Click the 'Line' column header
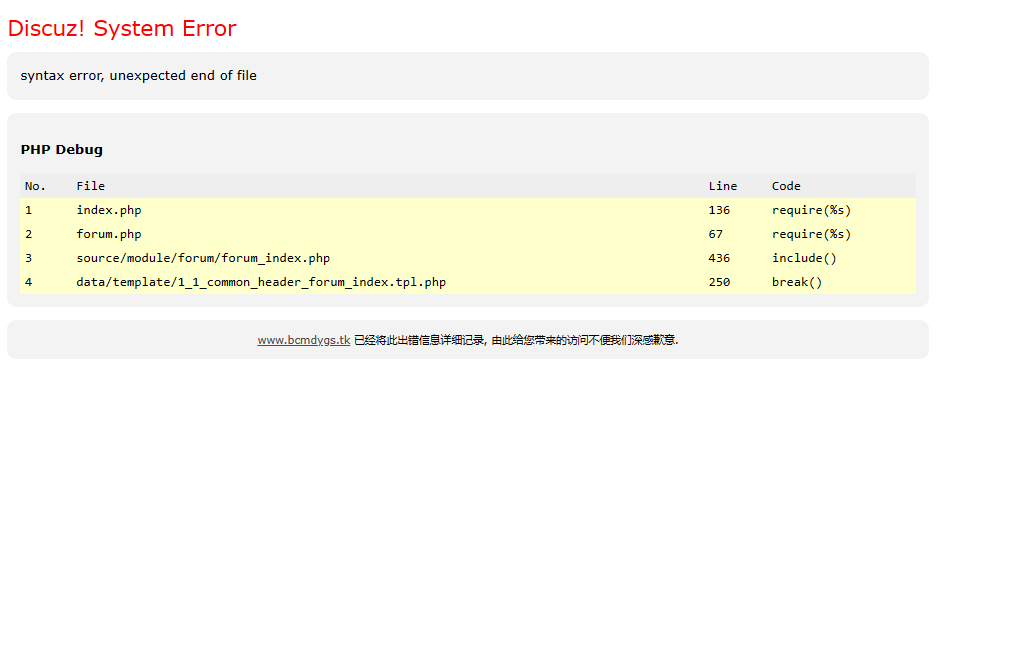Image resolution: width=1024 pixels, height=657 pixels. pos(723,186)
